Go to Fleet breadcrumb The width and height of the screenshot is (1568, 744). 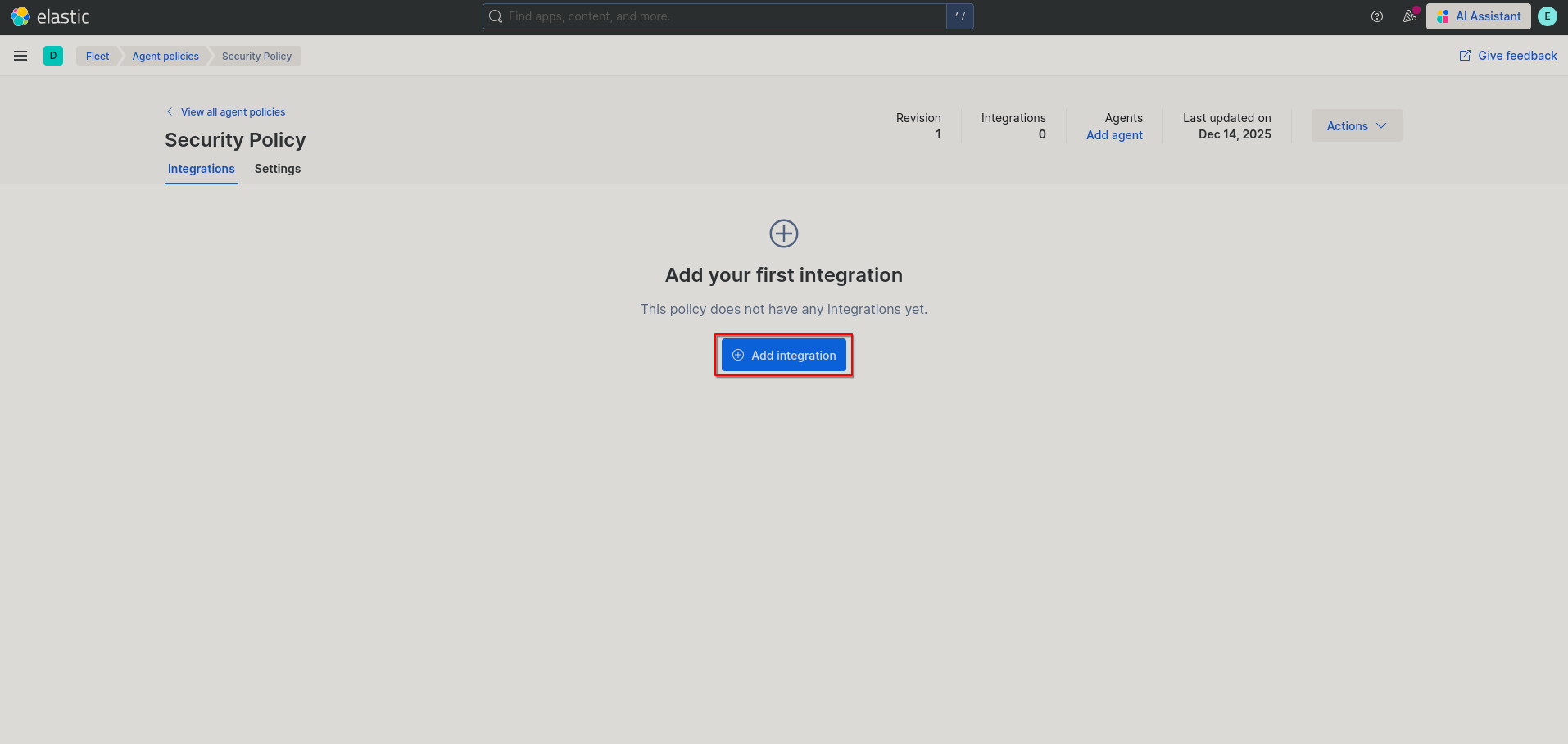[x=97, y=56]
